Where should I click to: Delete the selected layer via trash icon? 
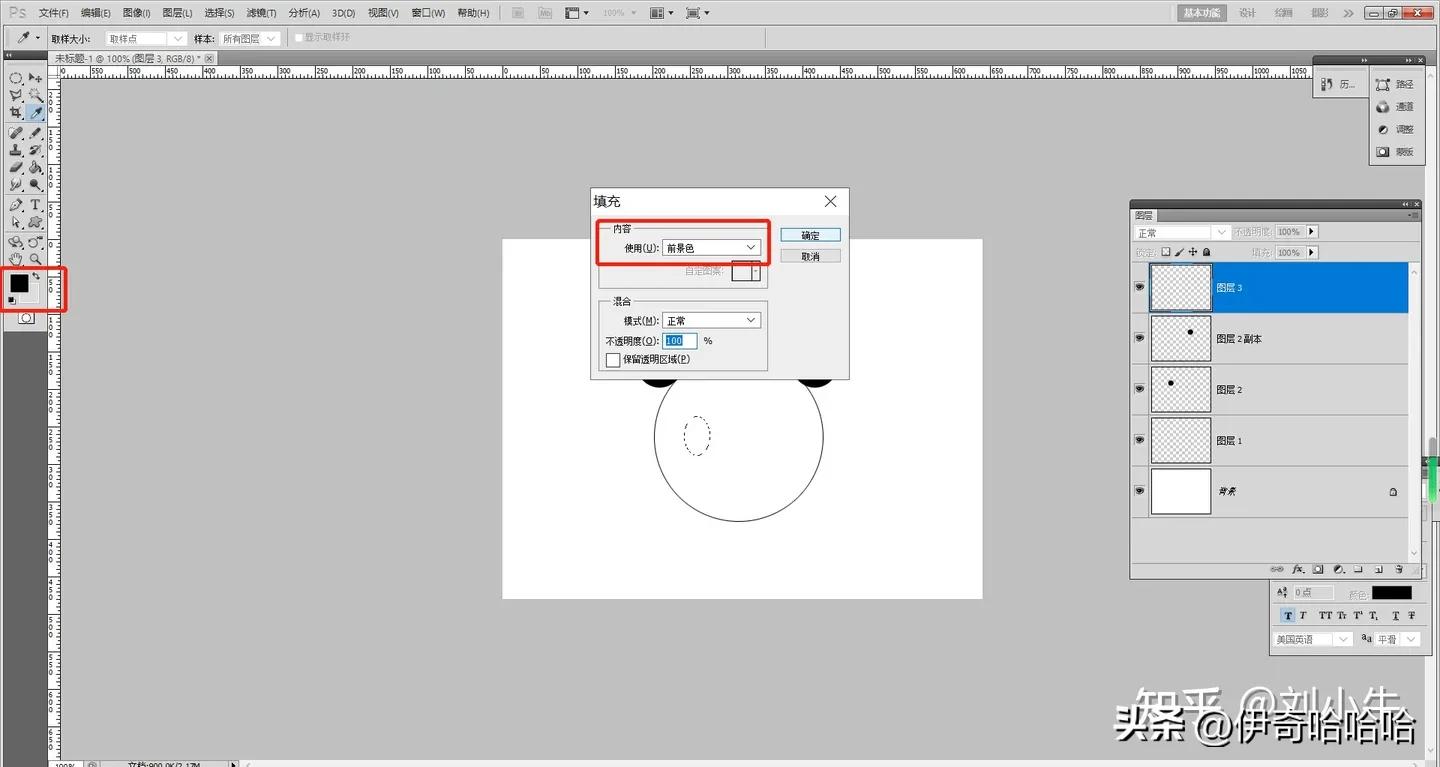pos(1399,569)
